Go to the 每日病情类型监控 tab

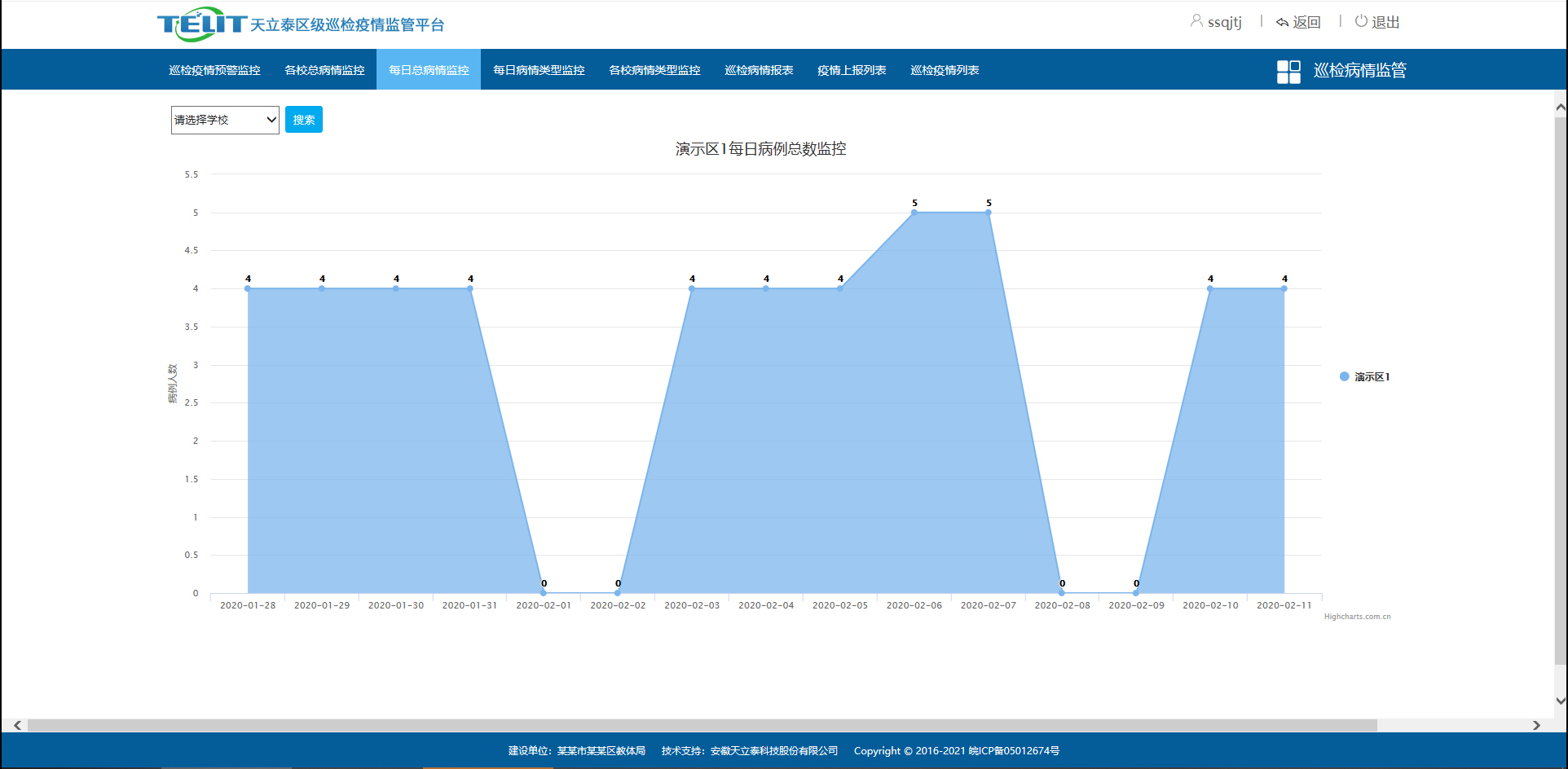pos(539,70)
